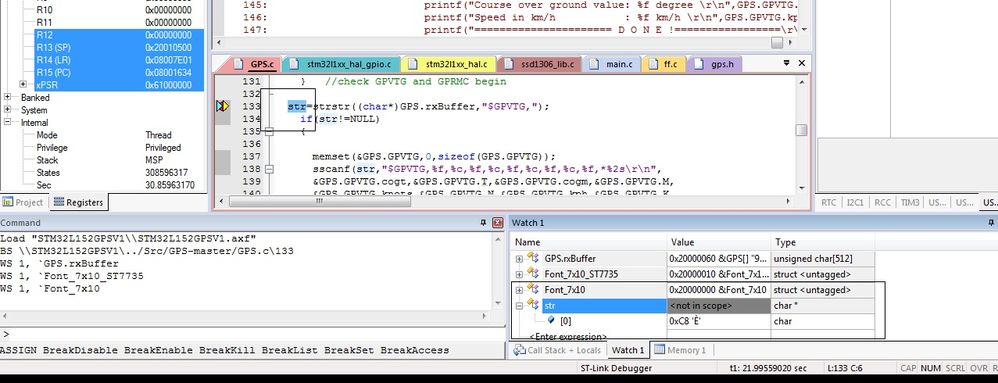
Task: Click the str watch variable icon
Action: [532, 305]
